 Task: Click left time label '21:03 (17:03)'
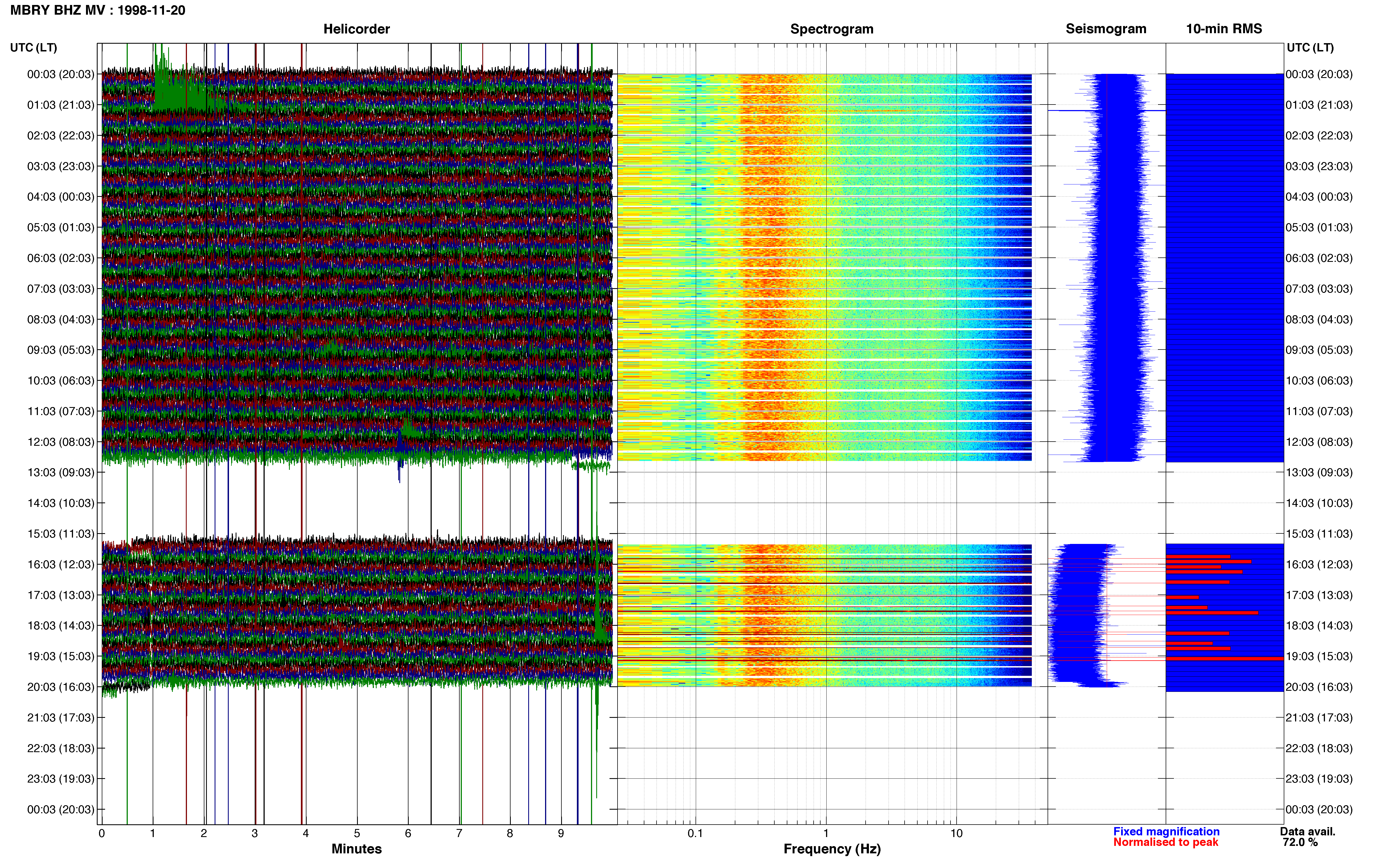tap(60, 718)
